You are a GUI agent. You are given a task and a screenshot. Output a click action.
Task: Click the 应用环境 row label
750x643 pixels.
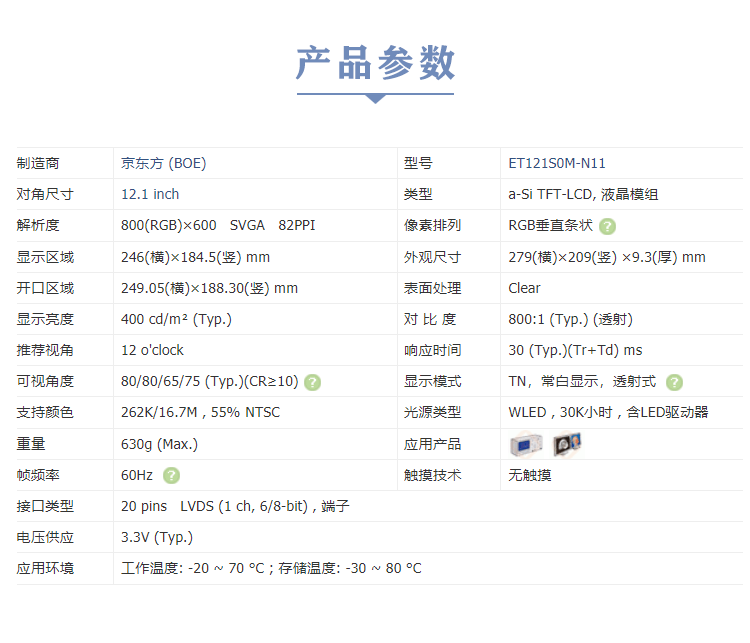click(x=45, y=568)
